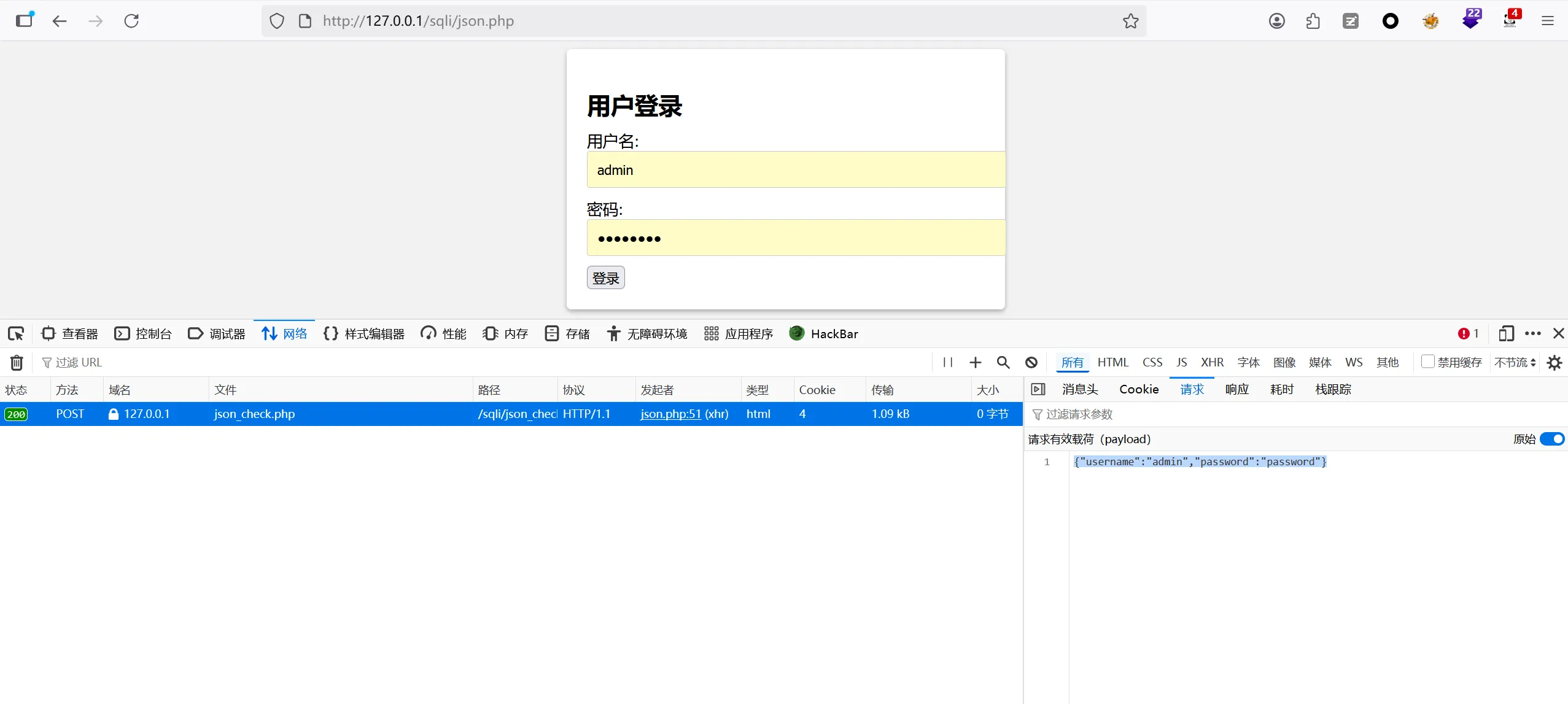Open request blocking panel icon
The image size is (1568, 704).
tap(1031, 363)
